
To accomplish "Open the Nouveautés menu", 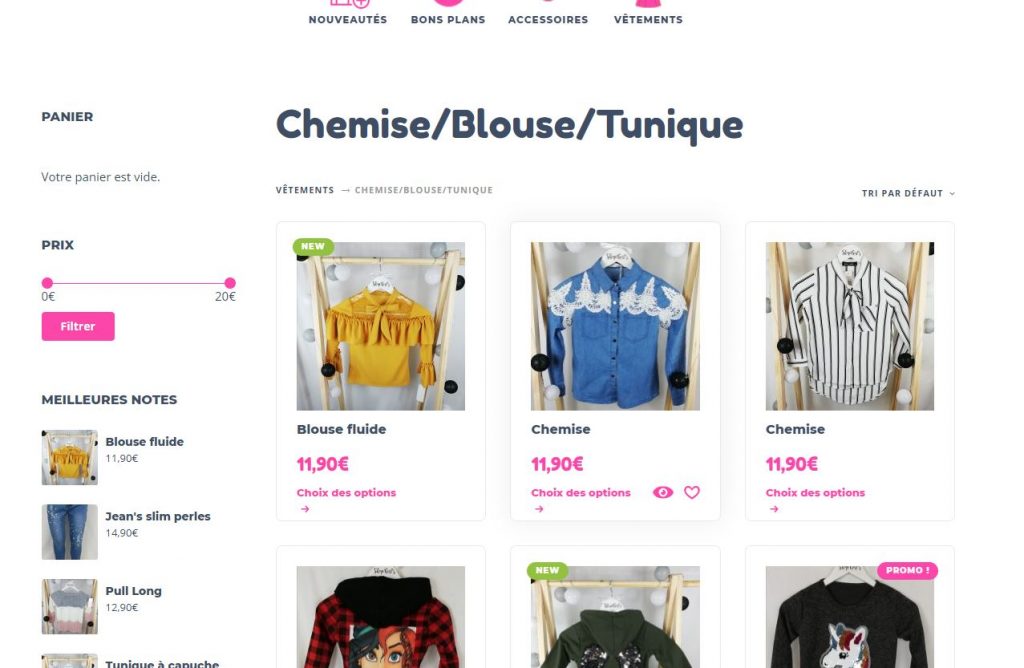I will [347, 20].
